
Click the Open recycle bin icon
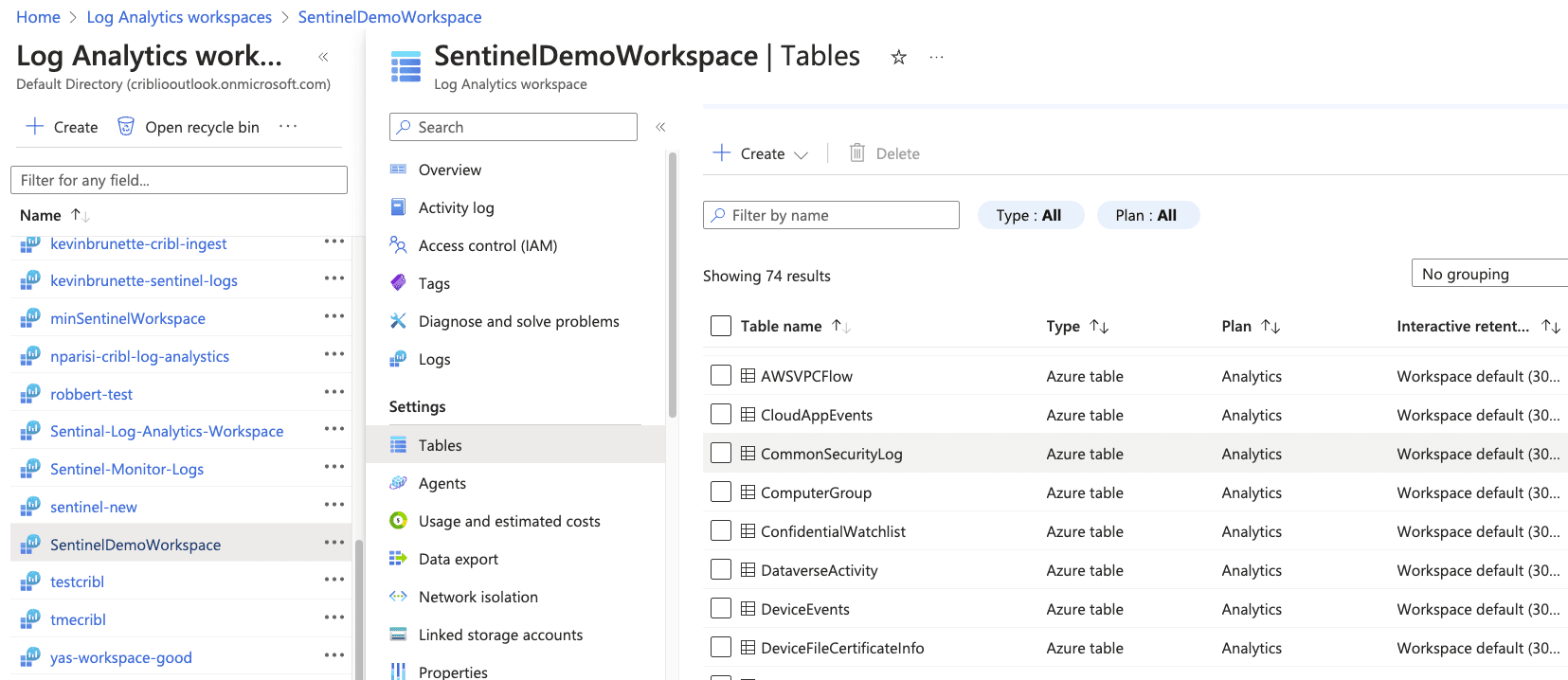[x=126, y=127]
